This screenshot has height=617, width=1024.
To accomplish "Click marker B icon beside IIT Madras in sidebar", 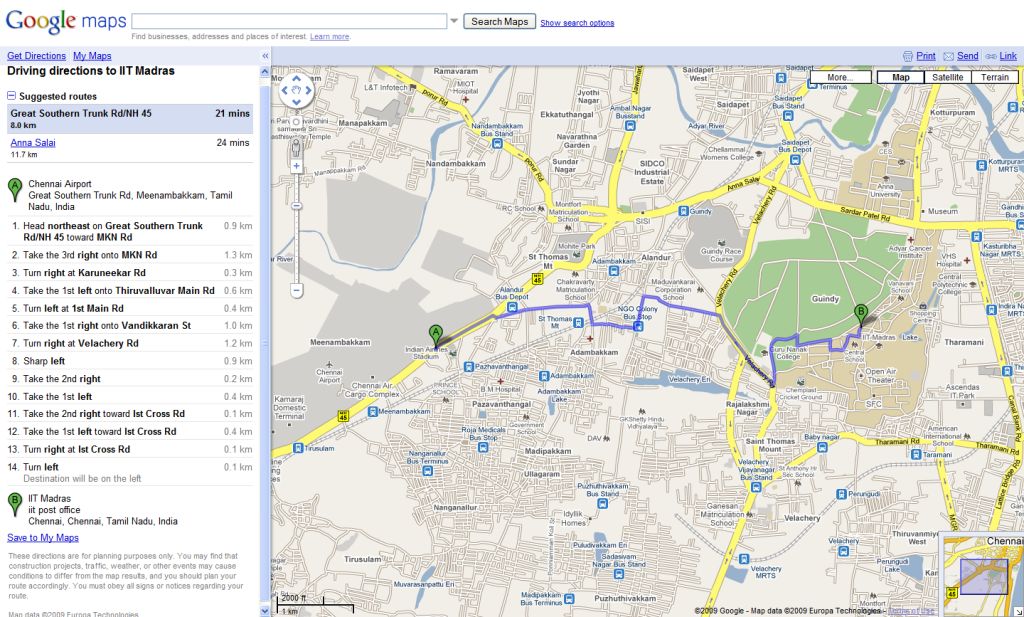I will pos(14,504).
